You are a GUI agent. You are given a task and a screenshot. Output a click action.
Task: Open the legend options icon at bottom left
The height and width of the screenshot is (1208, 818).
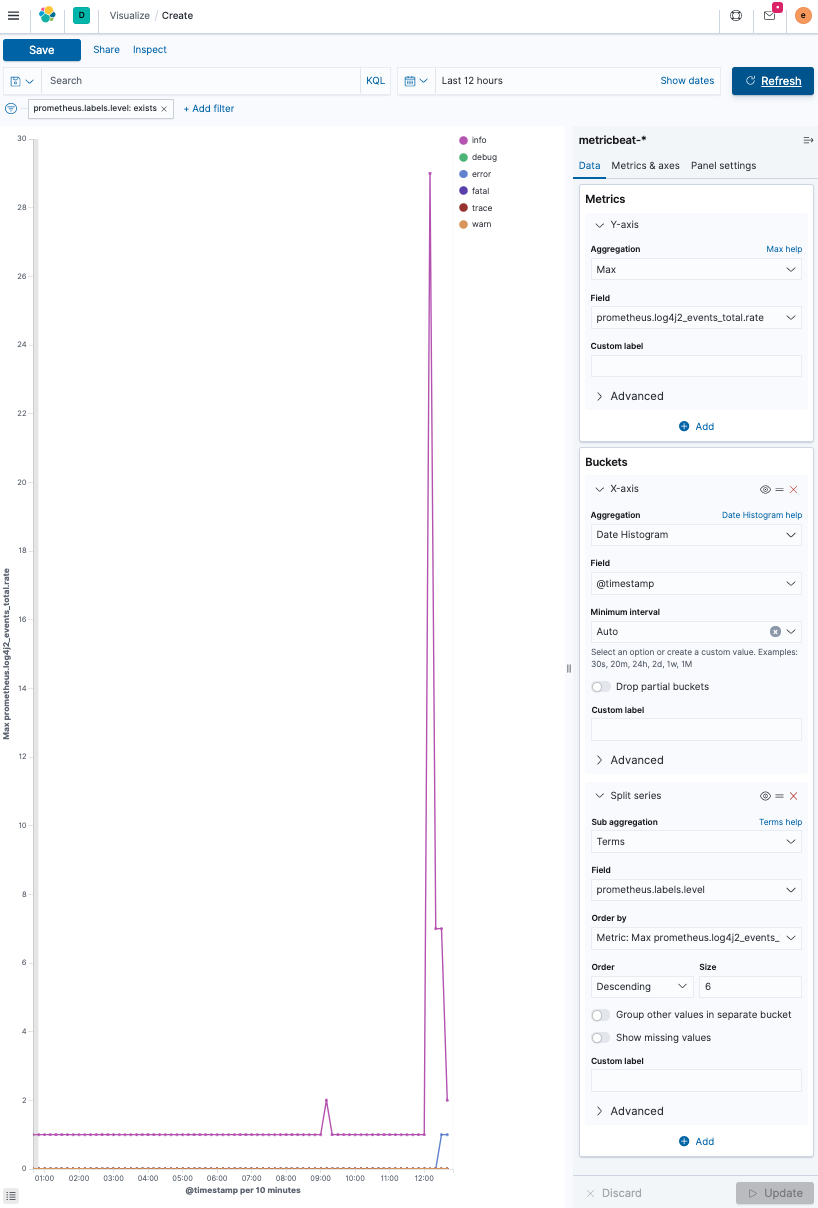point(10,1196)
